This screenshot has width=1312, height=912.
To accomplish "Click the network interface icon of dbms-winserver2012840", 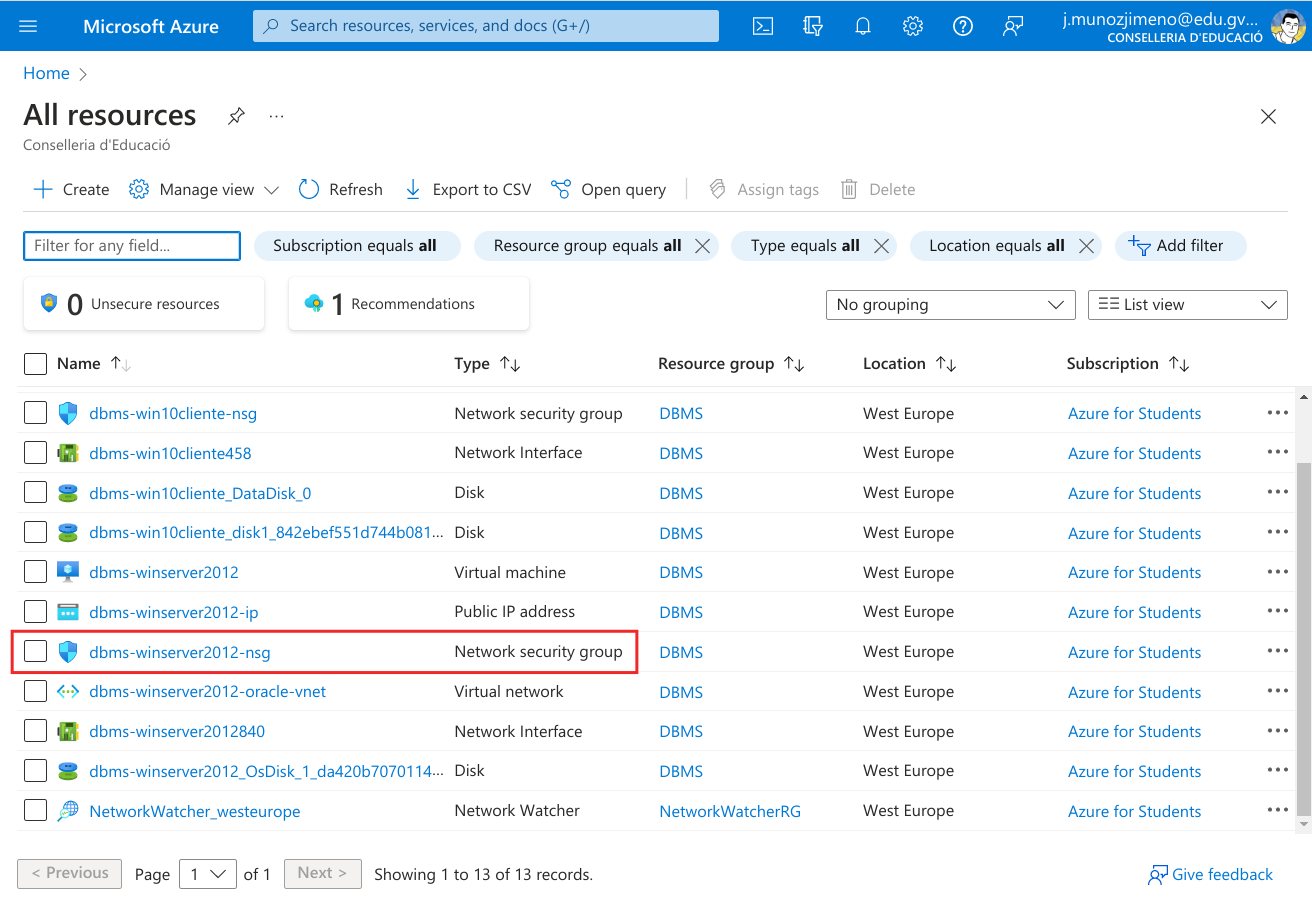I will (68, 732).
